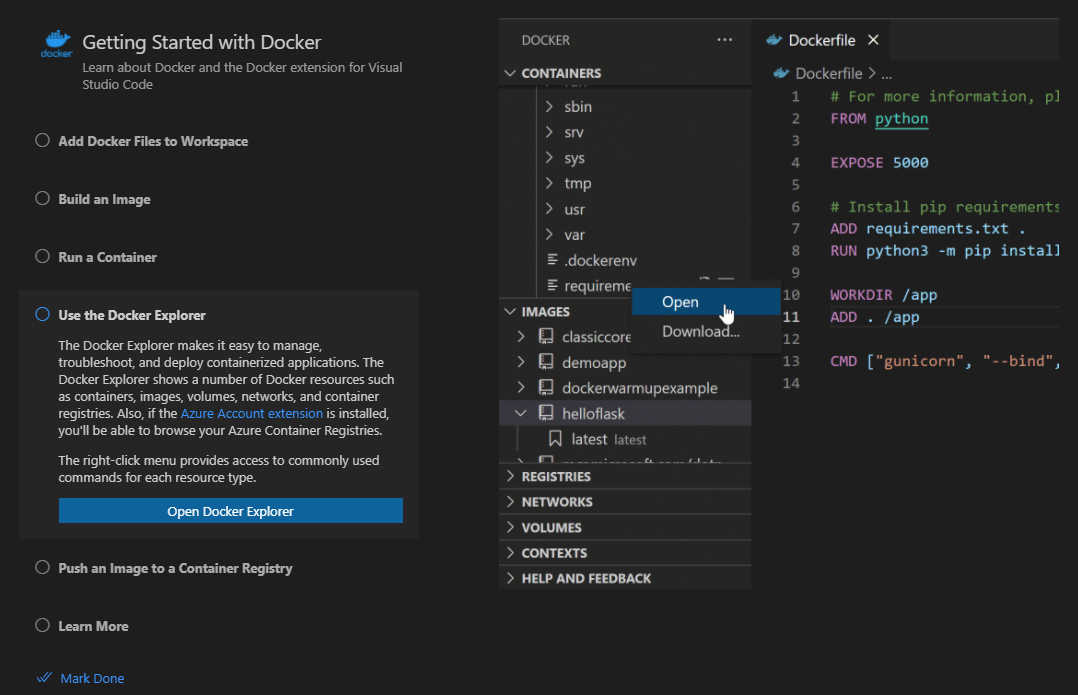The width and height of the screenshot is (1078, 695).
Task: Collapse the helloflask image node chevron
Action: [x=520, y=413]
